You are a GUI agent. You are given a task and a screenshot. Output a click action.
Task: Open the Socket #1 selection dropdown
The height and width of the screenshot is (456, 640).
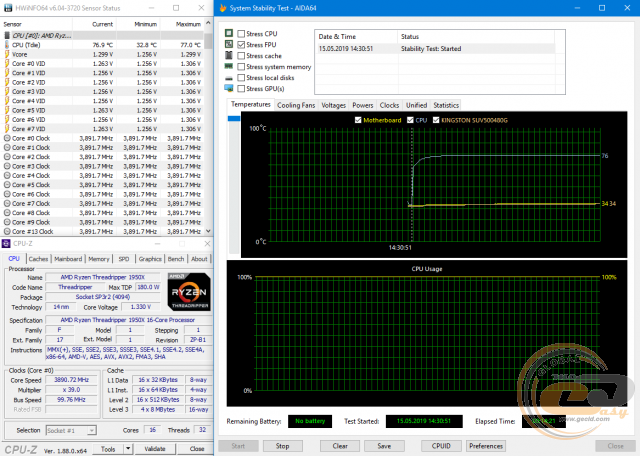click(x=71, y=430)
